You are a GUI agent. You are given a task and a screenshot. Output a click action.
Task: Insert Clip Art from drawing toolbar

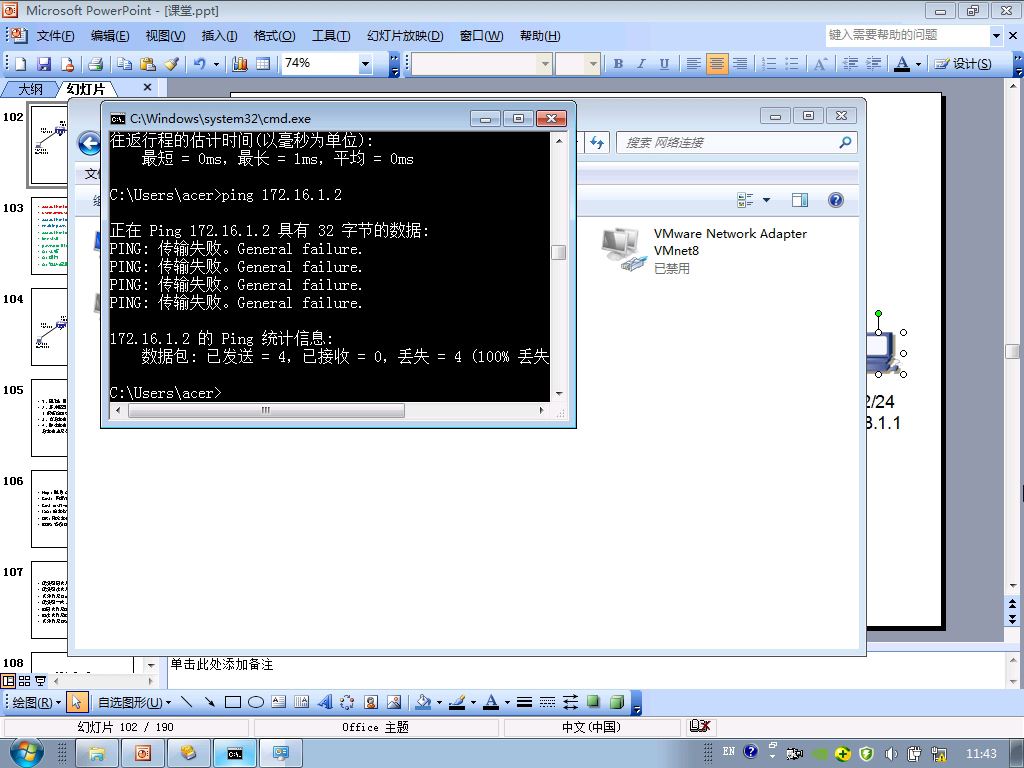tap(370, 702)
